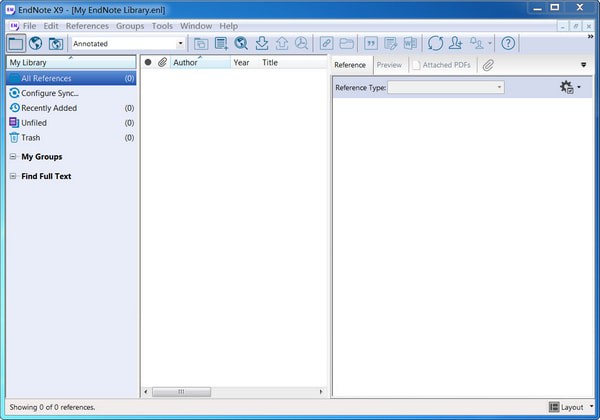Collapse the My Groups section
Viewport: 600px width, 420px height.
point(12,157)
